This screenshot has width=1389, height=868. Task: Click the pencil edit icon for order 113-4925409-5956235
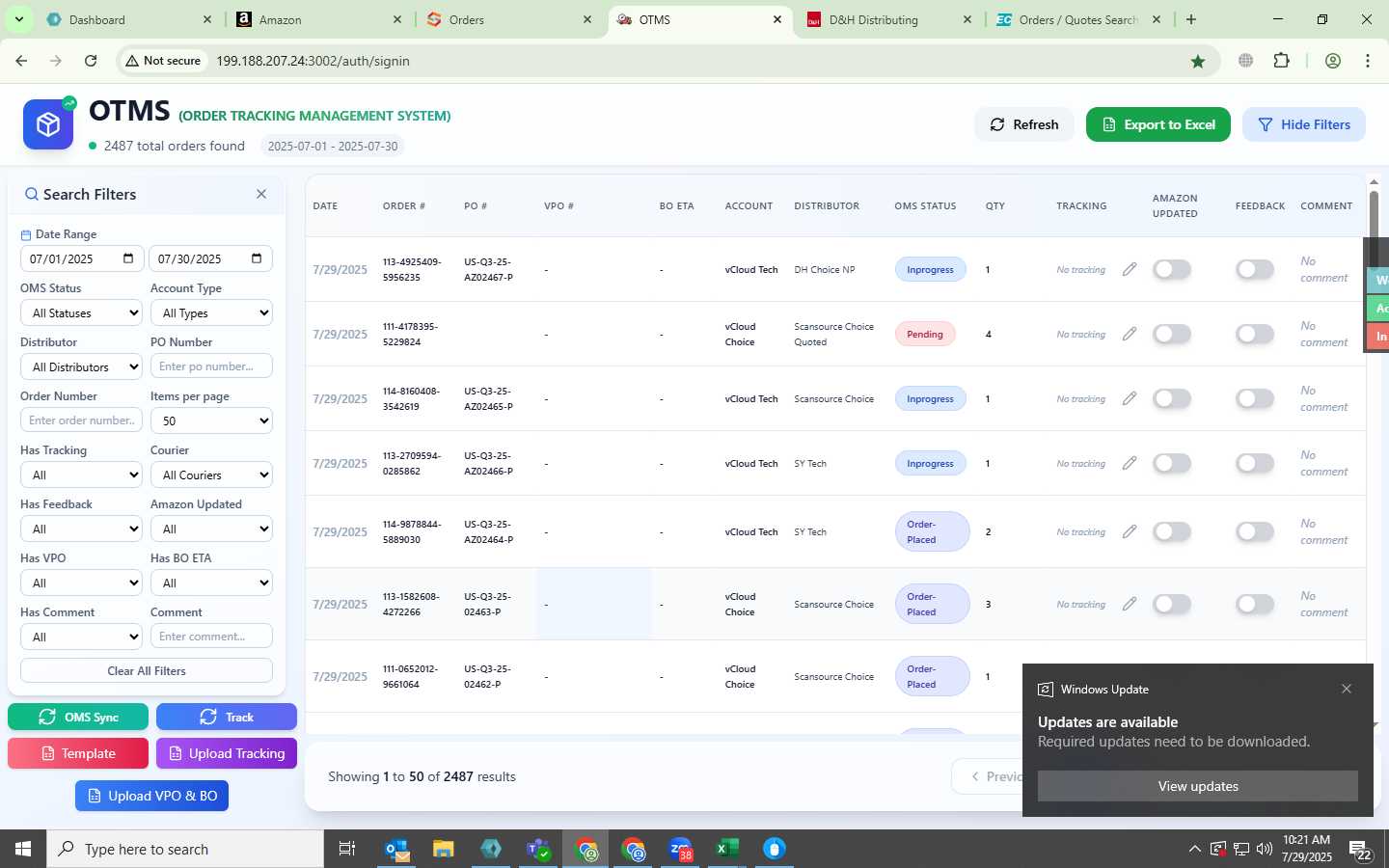pos(1130,269)
